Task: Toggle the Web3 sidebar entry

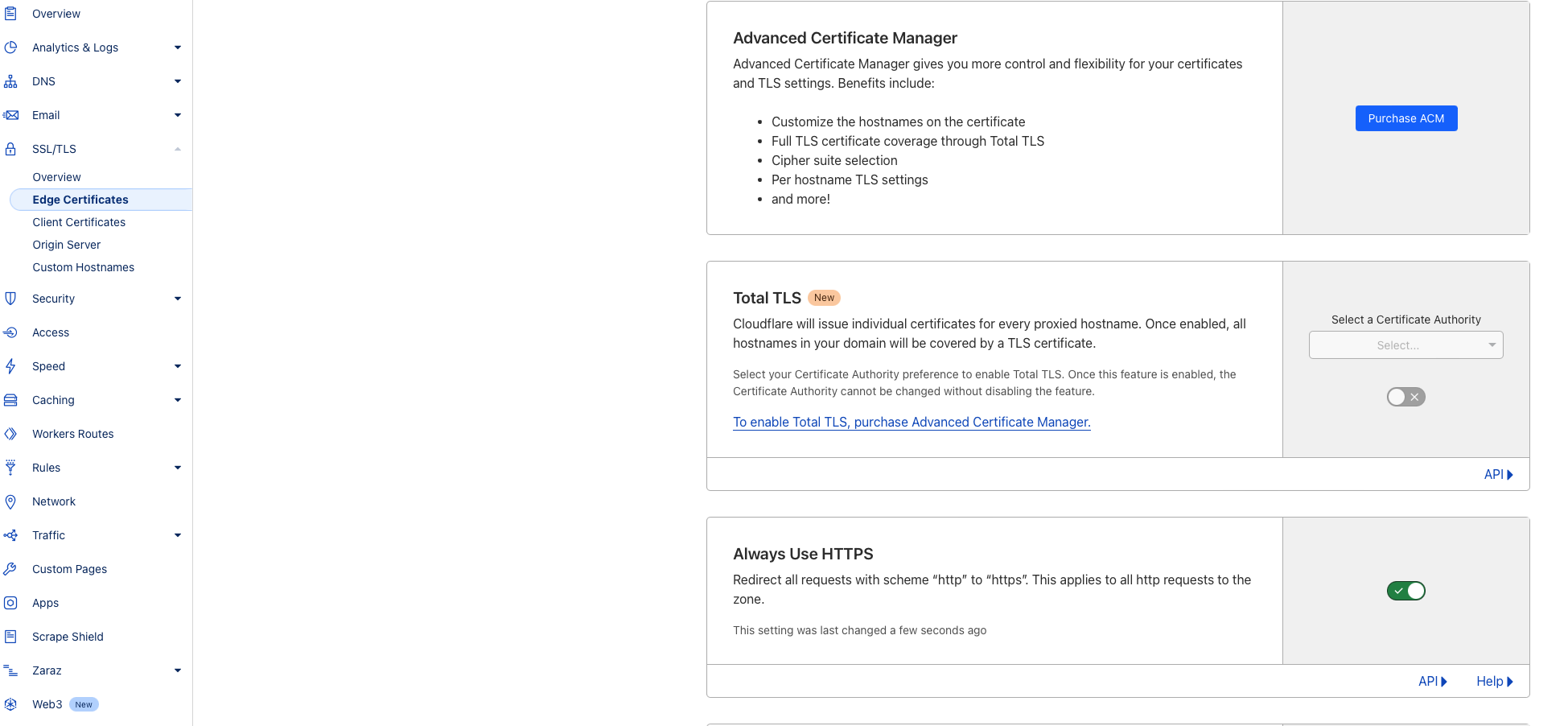Action: coord(47,703)
